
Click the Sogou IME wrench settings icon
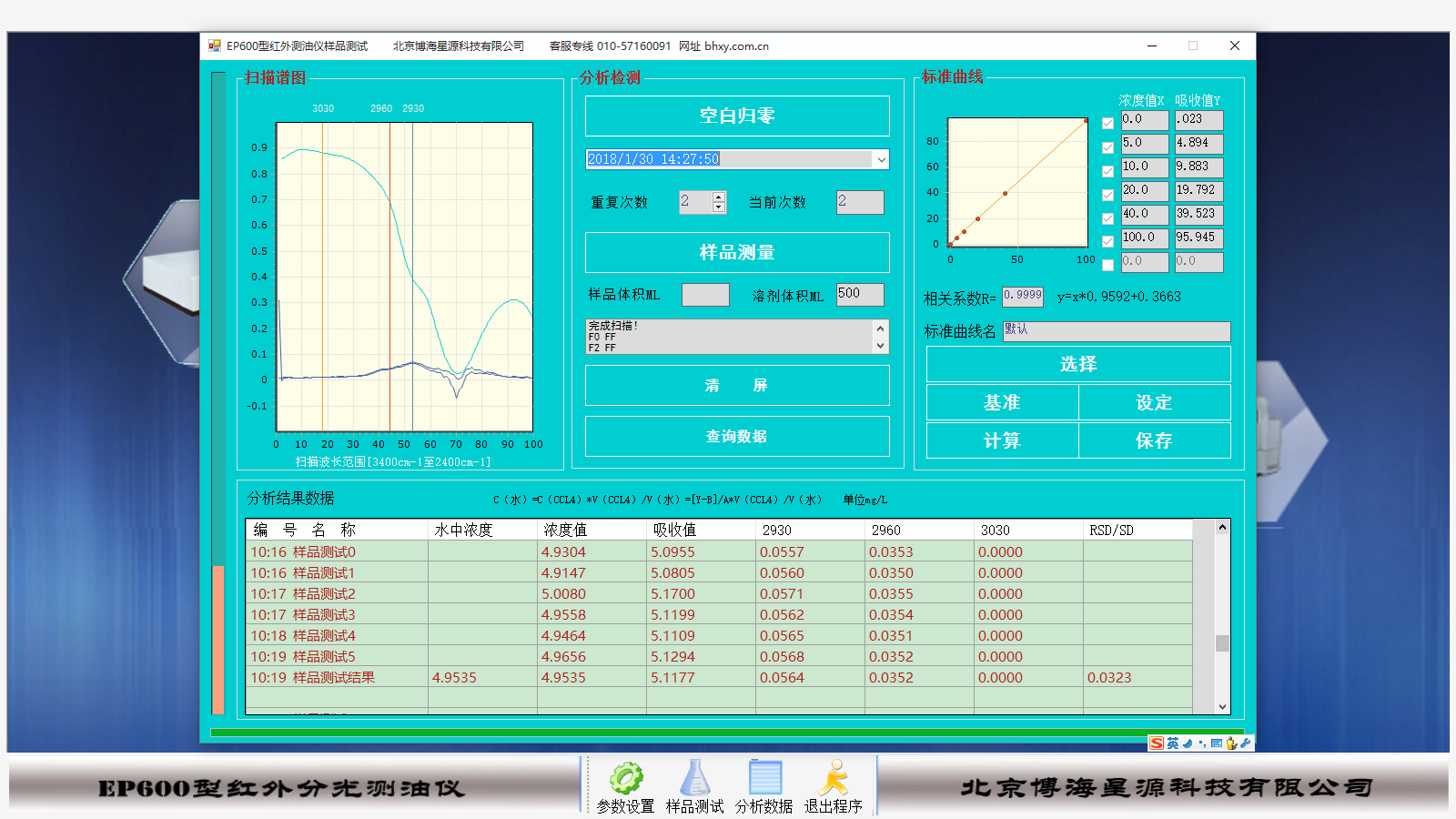pyautogui.click(x=1245, y=743)
